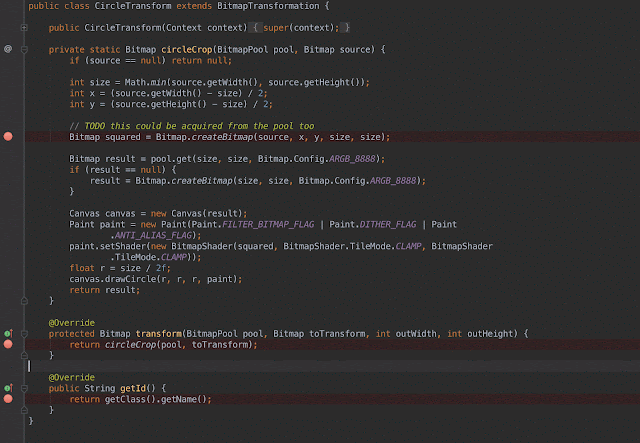Screen dimensions: 640x443
Task: Click the recursive-call gutter icon beside circleCrop
Action: click(8, 49)
